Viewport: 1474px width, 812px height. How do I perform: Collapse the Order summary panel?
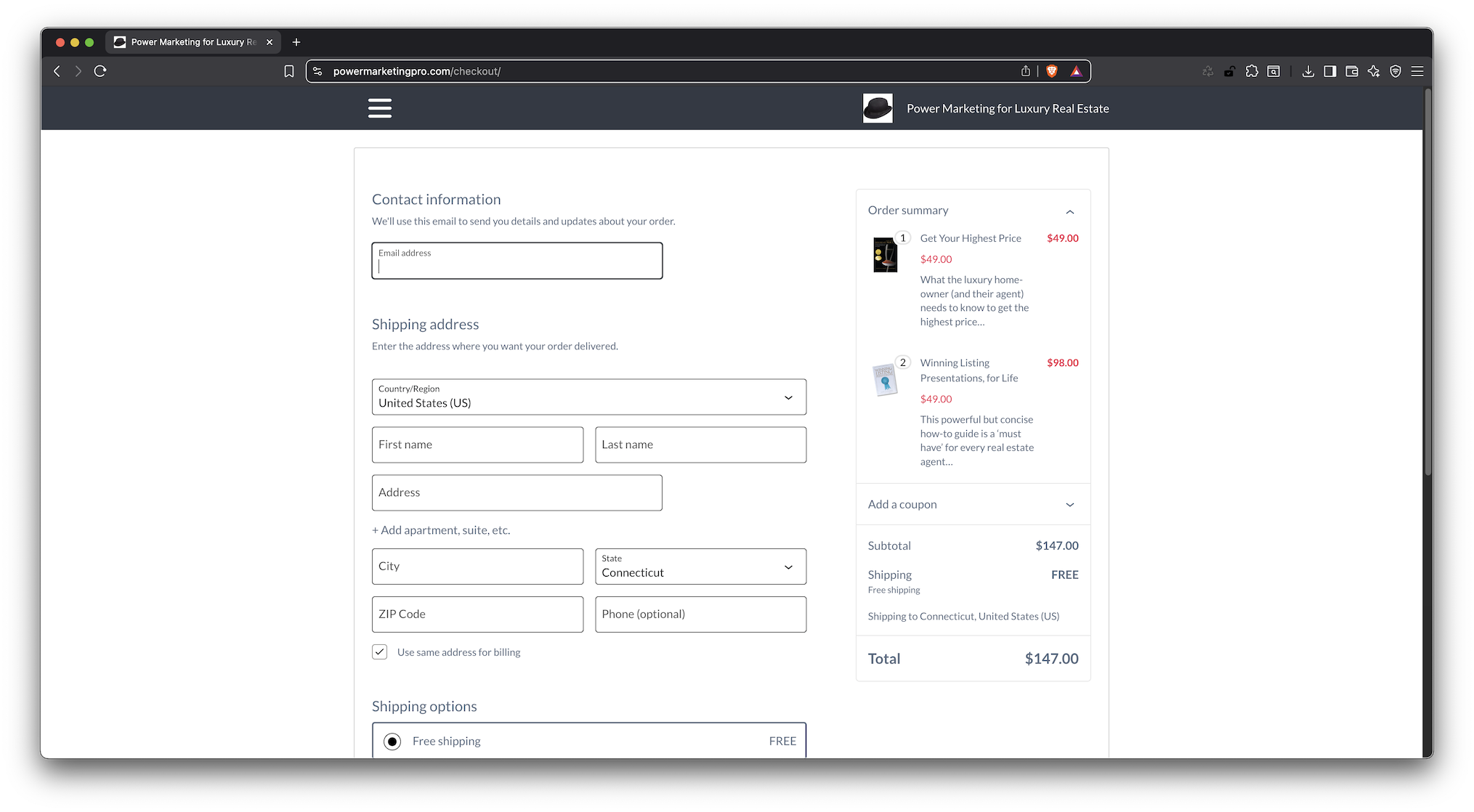tap(1069, 211)
